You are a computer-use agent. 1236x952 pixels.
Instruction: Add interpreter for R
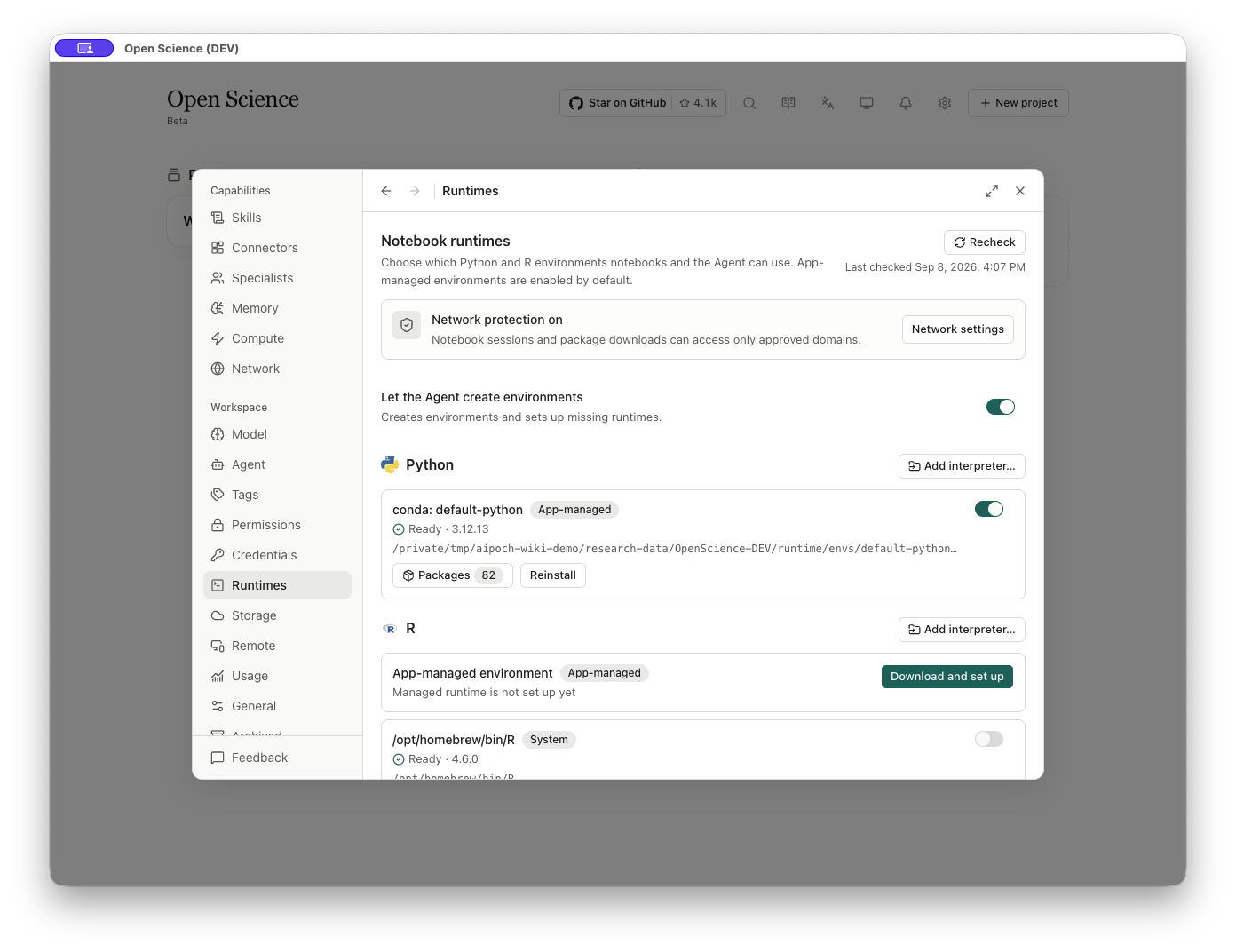click(962, 630)
